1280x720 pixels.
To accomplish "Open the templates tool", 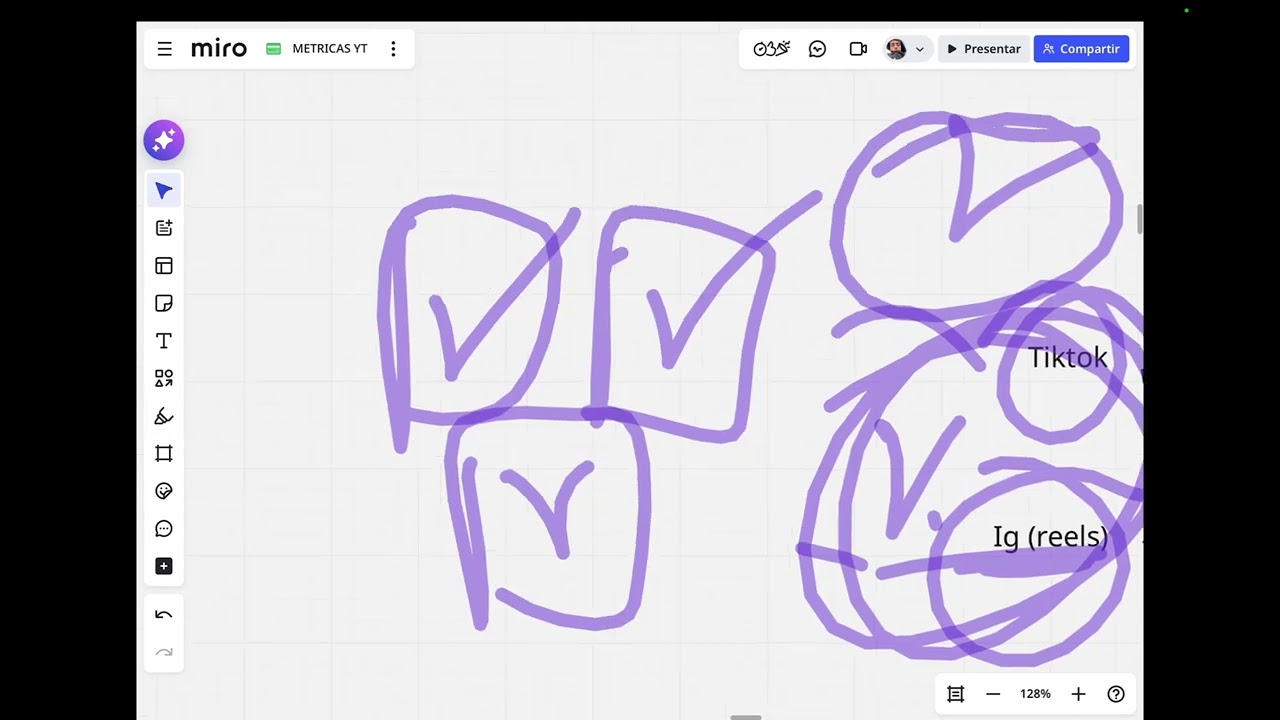I will [164, 228].
